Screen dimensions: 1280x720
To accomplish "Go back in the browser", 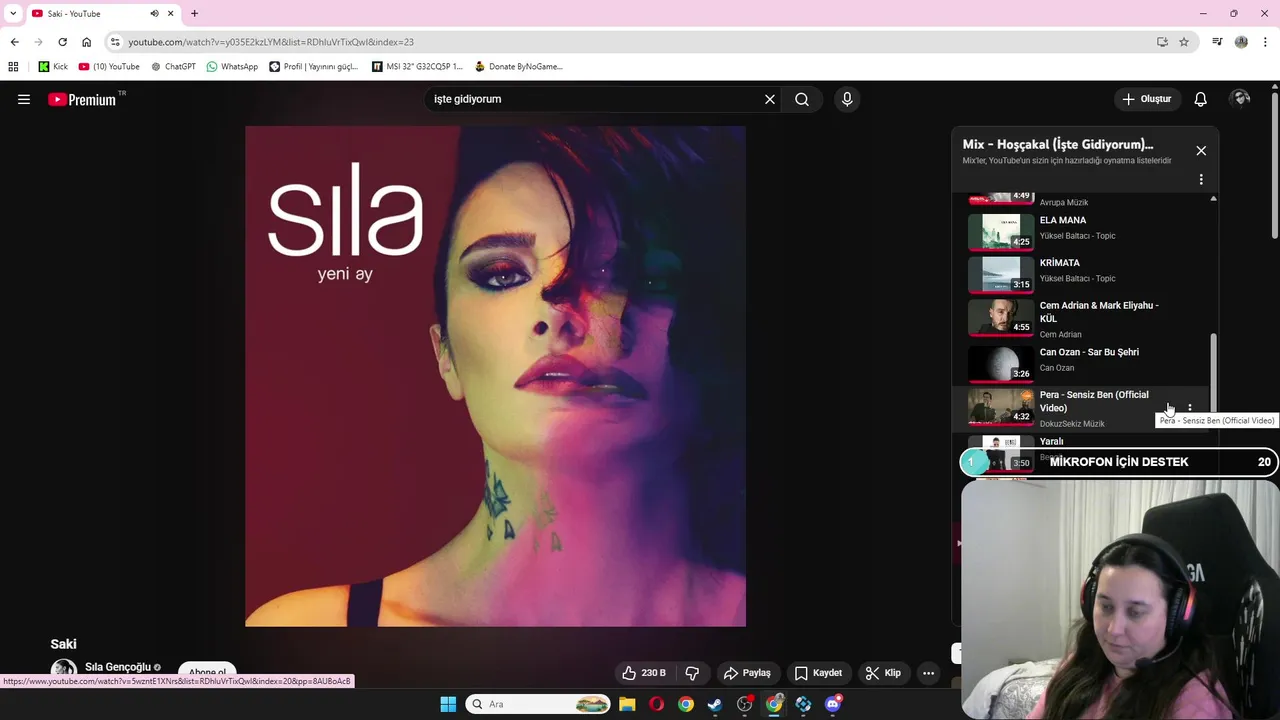I will click(14, 42).
